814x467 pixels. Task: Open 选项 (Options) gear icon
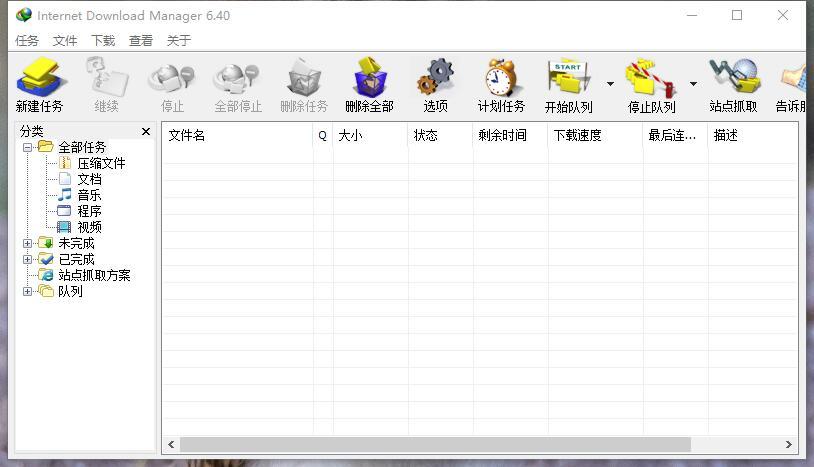[435, 78]
